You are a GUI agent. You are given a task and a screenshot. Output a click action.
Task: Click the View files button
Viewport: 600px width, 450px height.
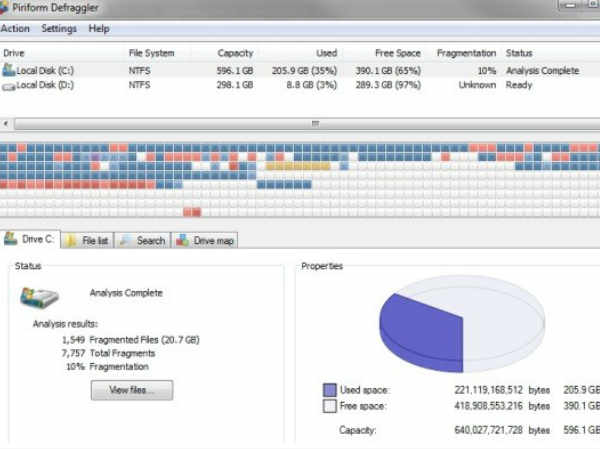coord(132,390)
